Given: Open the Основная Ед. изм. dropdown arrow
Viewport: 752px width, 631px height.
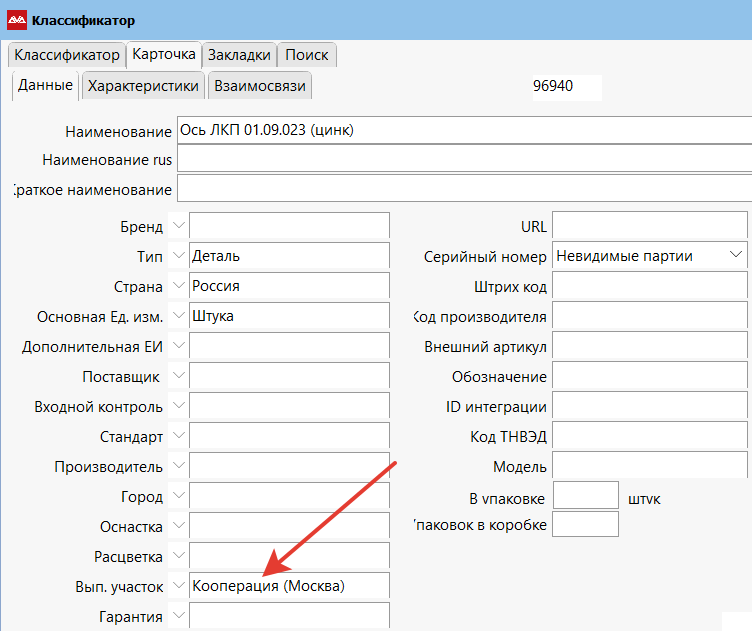Looking at the screenshot, I should [x=178, y=316].
